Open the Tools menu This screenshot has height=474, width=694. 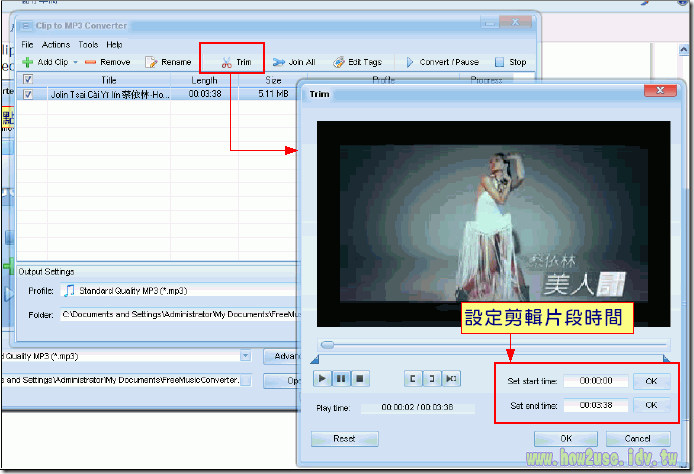pyautogui.click(x=88, y=45)
